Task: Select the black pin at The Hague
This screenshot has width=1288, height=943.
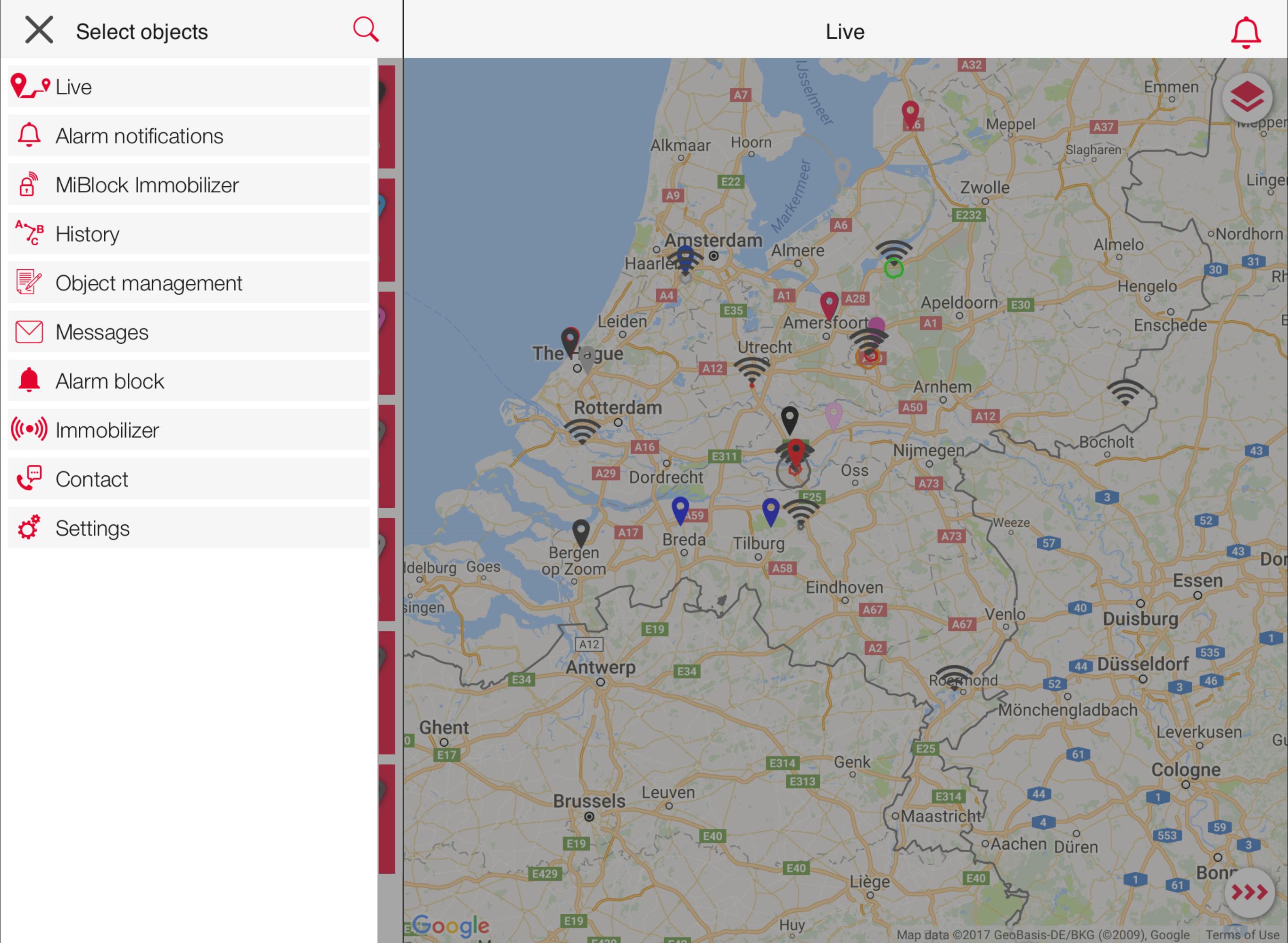Action: pos(570,342)
